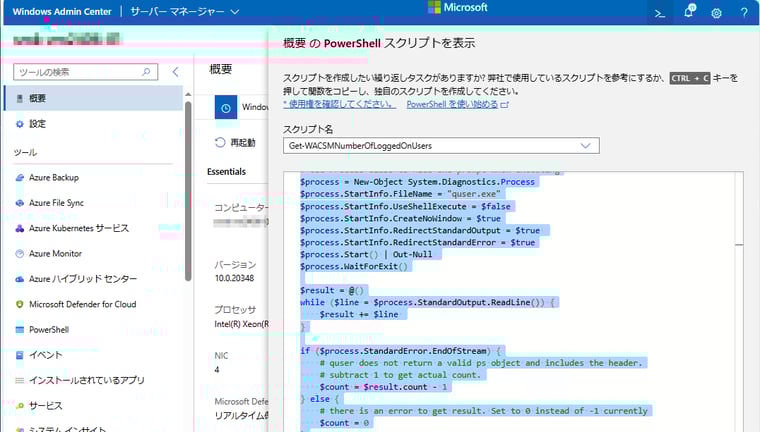Click the external link icon after PowerShell を使い始める
The height and width of the screenshot is (432, 760).
click(505, 105)
